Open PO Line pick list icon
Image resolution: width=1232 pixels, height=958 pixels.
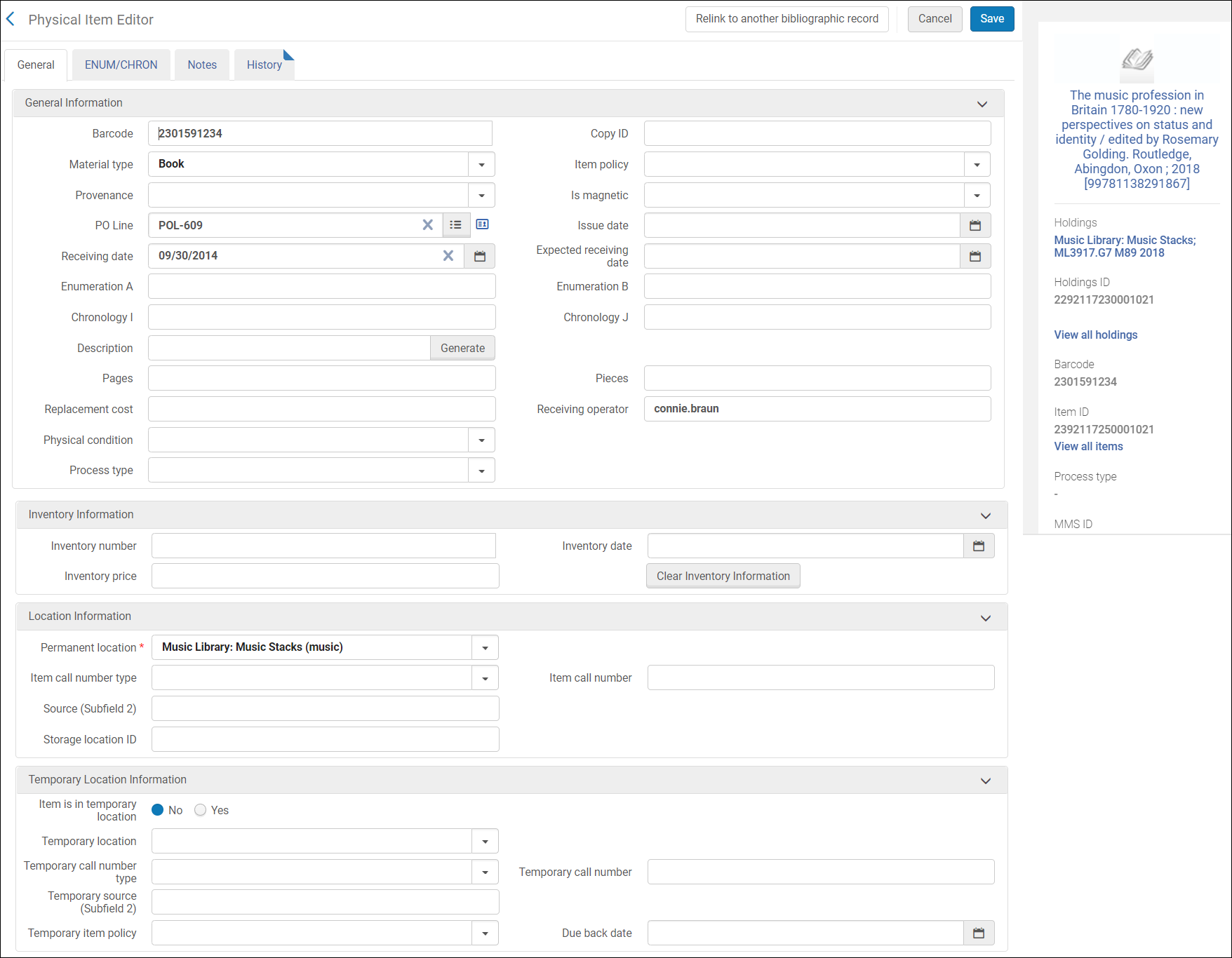pyautogui.click(x=456, y=225)
